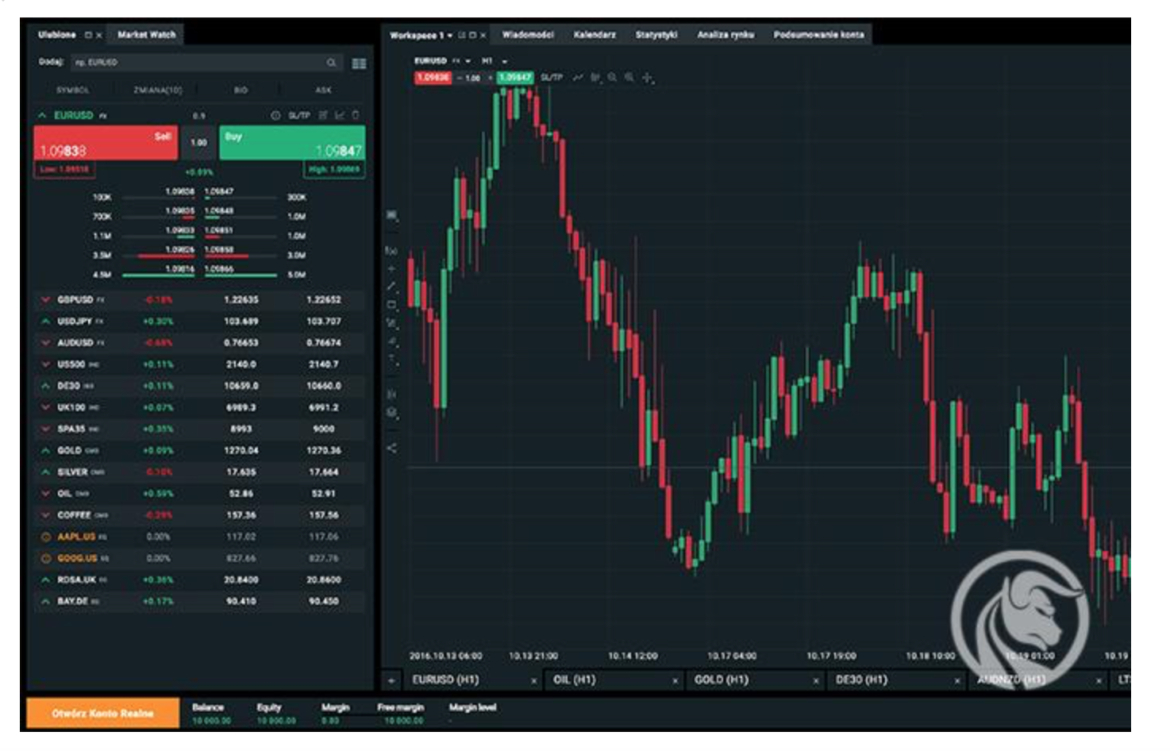Switch to the Kalendarz tab

pyautogui.click(x=593, y=35)
